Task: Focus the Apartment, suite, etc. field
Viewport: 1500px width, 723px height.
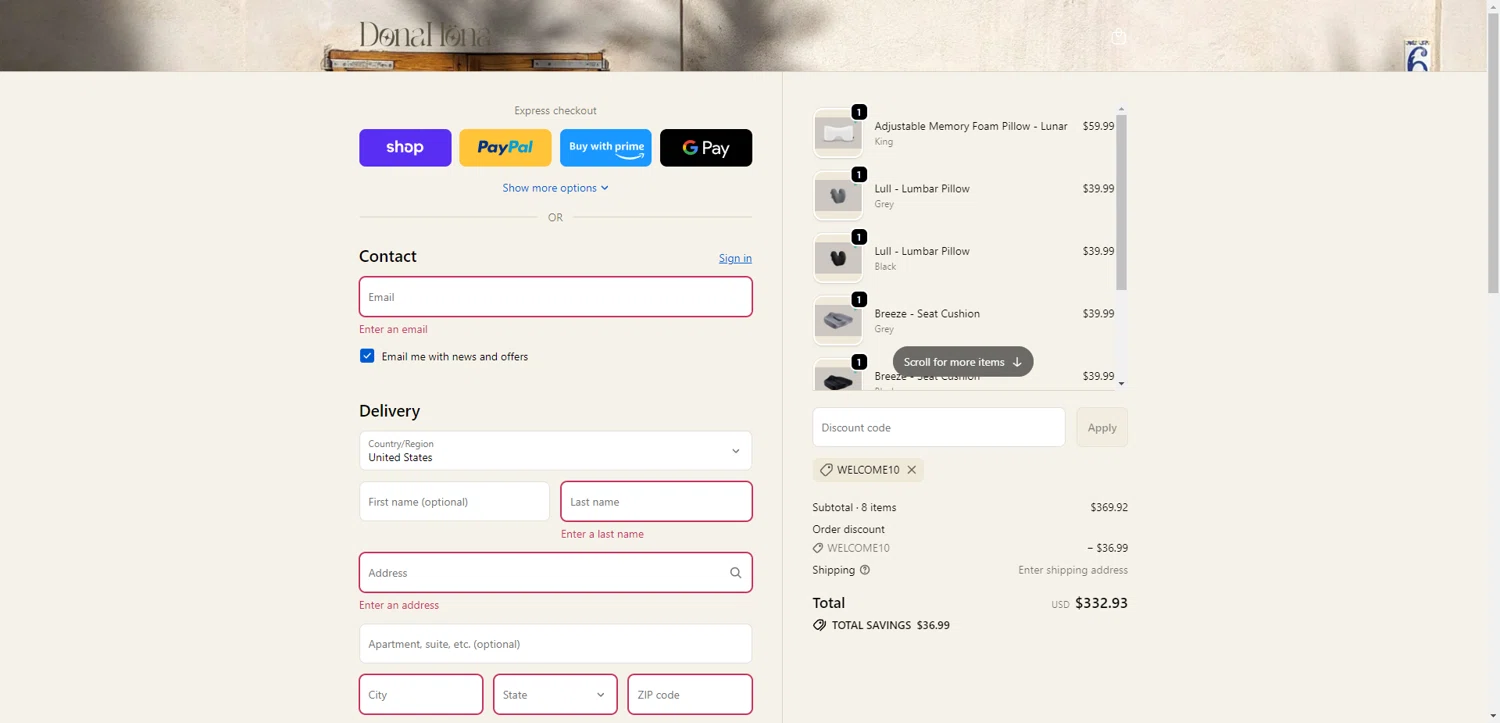Action: pyautogui.click(x=555, y=644)
